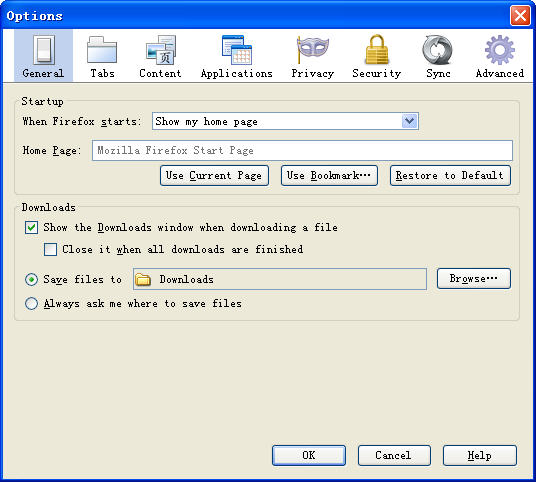Image resolution: width=536 pixels, height=482 pixels.
Task: Choose the Save files to radio button
Action: 31,280
